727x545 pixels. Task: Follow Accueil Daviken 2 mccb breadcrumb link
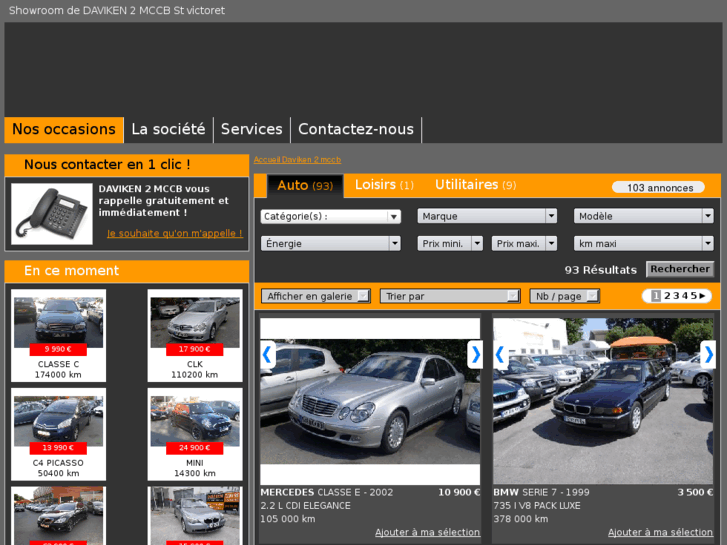(297, 160)
